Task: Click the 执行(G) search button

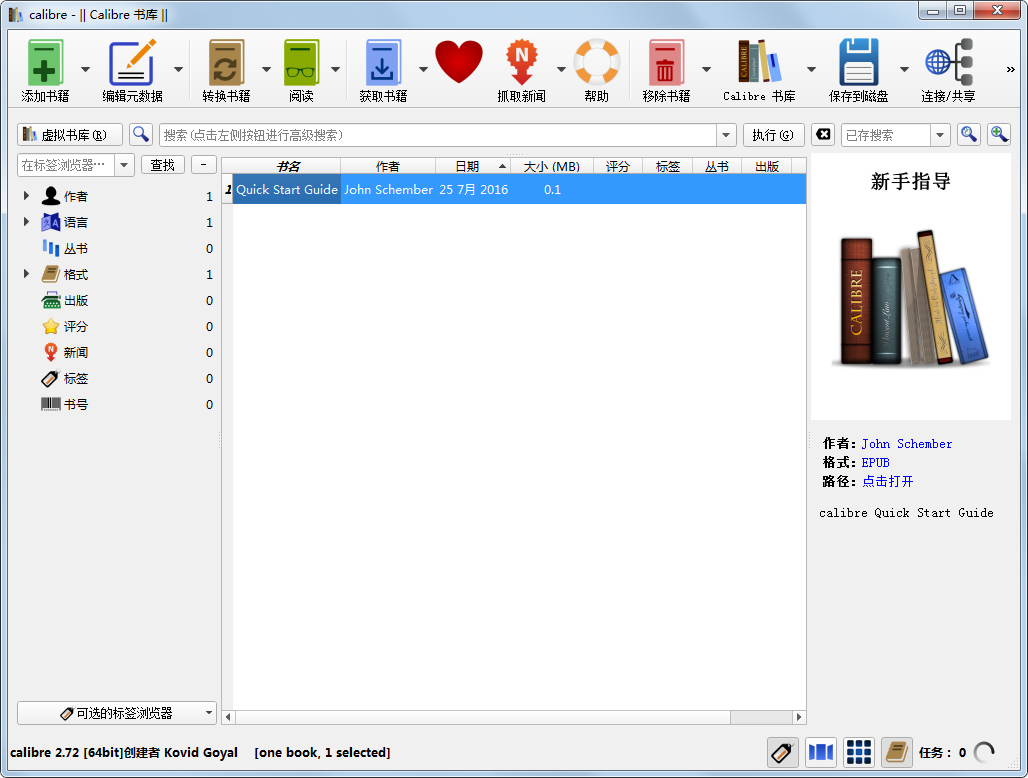Action: click(773, 133)
